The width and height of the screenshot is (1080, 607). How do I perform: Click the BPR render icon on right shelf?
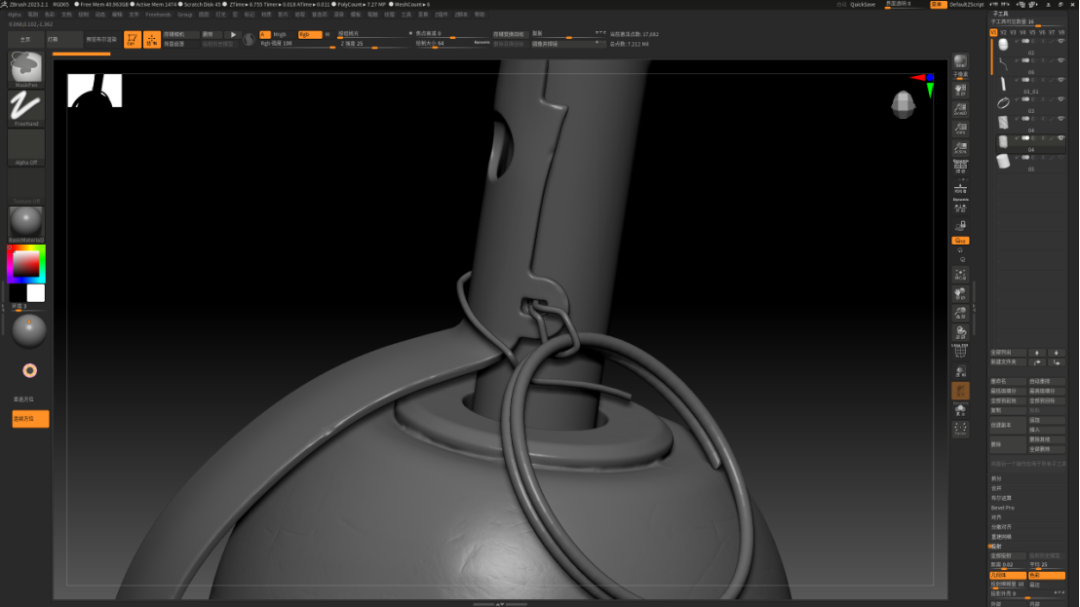[x=960, y=63]
